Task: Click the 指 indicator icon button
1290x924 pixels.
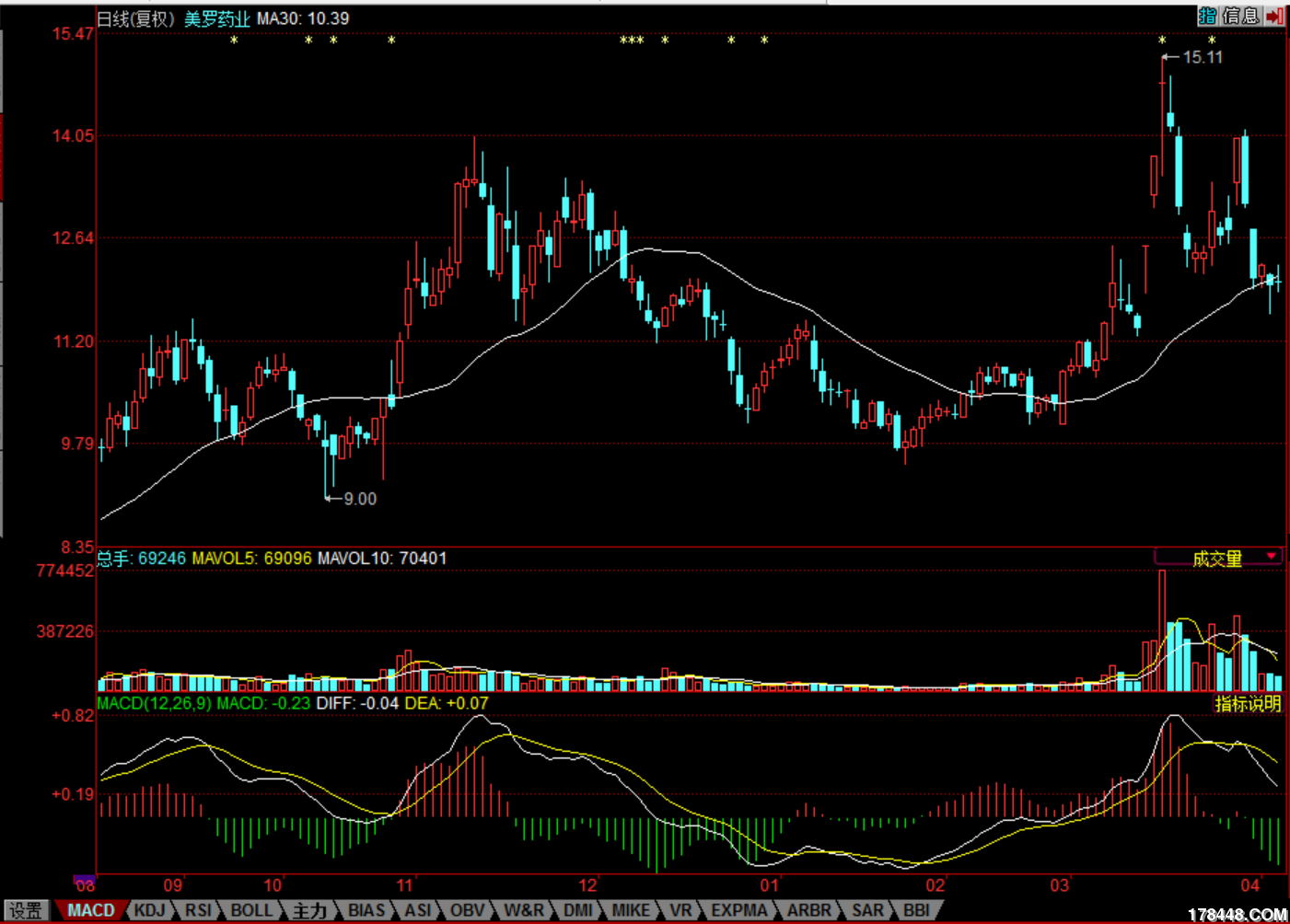Action: coord(1207,16)
